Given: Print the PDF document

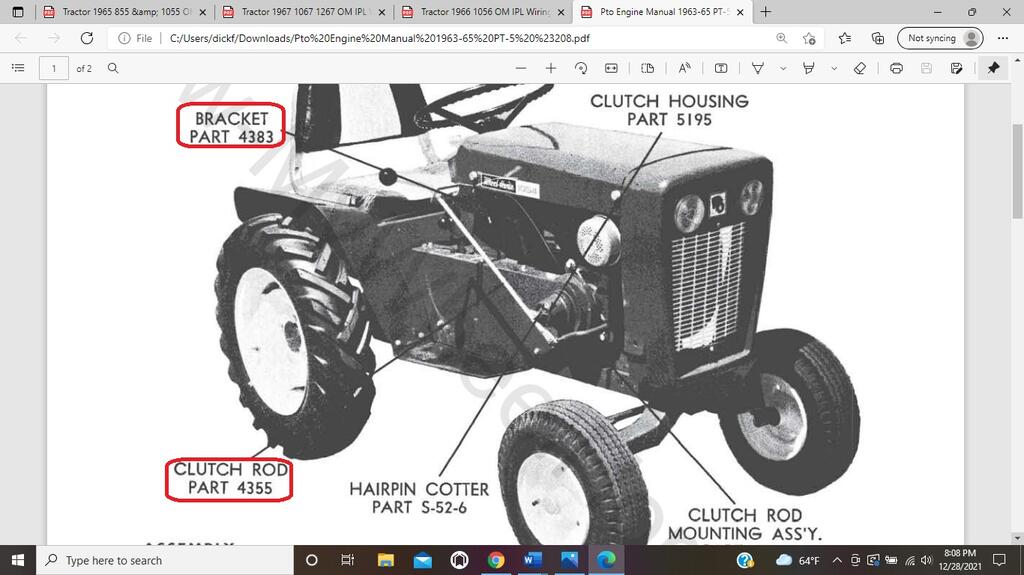Looking at the screenshot, I should tap(896, 68).
